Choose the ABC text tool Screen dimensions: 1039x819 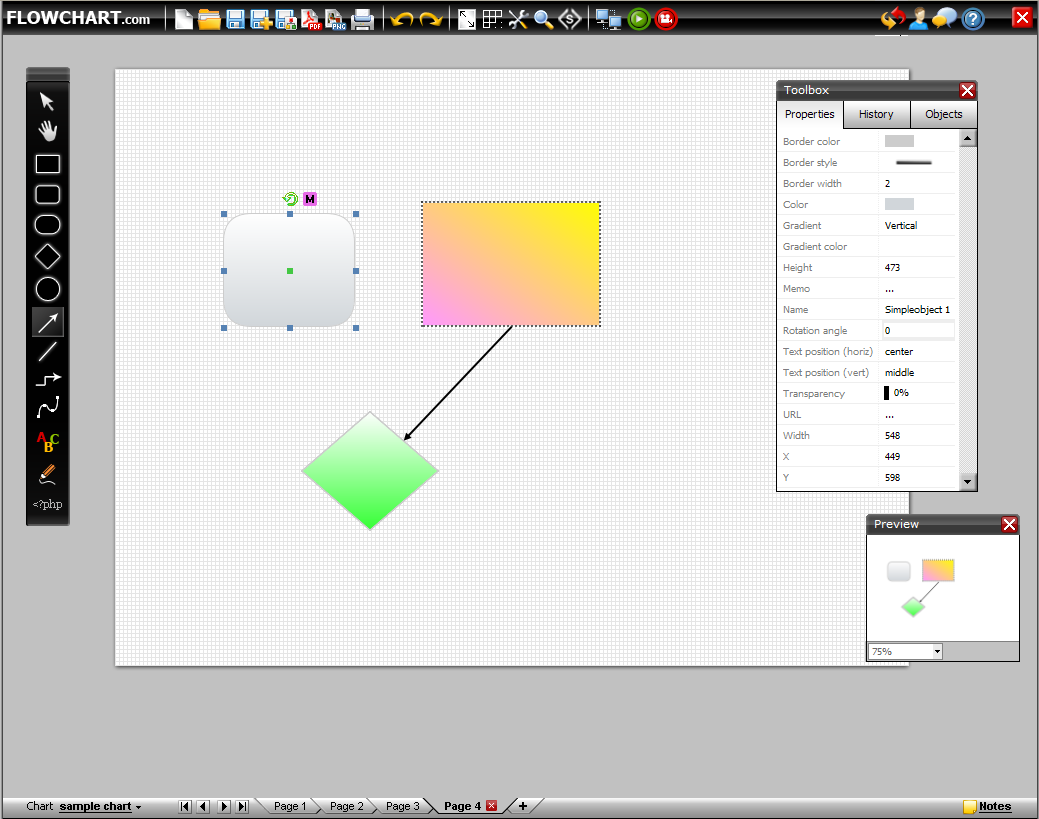tap(46, 442)
